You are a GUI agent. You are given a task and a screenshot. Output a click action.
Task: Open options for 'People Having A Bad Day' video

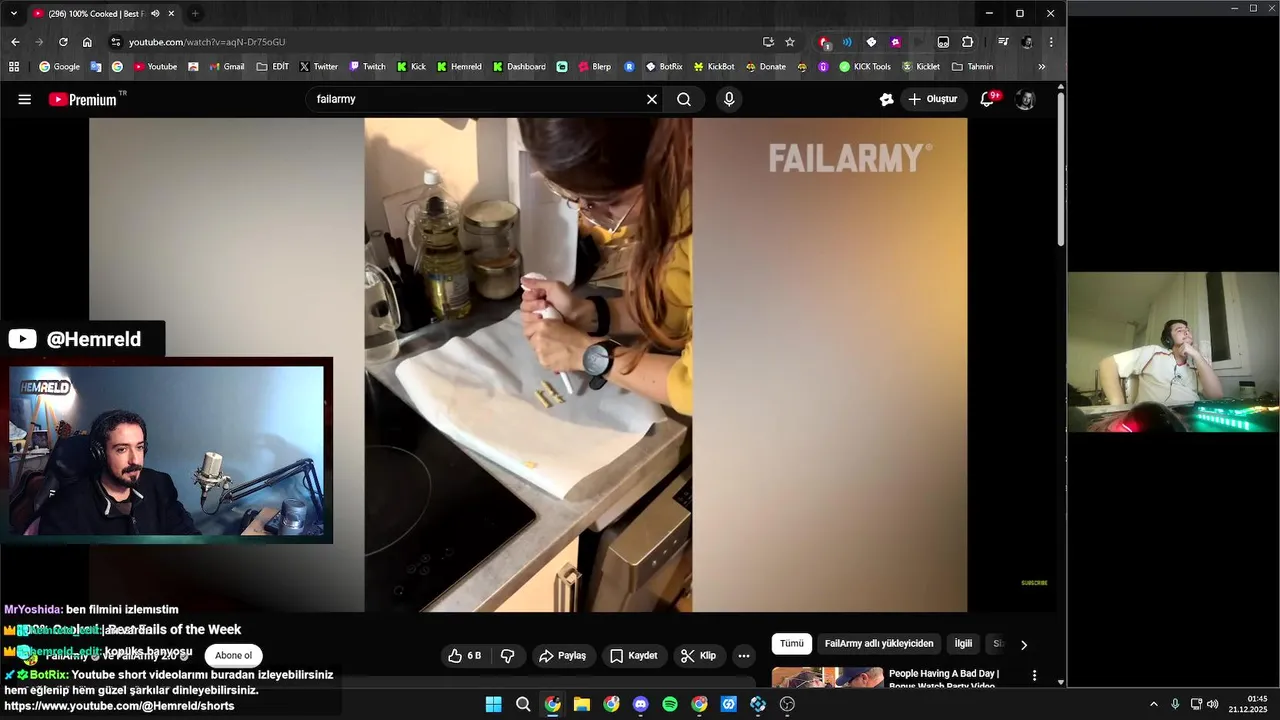point(1034,676)
